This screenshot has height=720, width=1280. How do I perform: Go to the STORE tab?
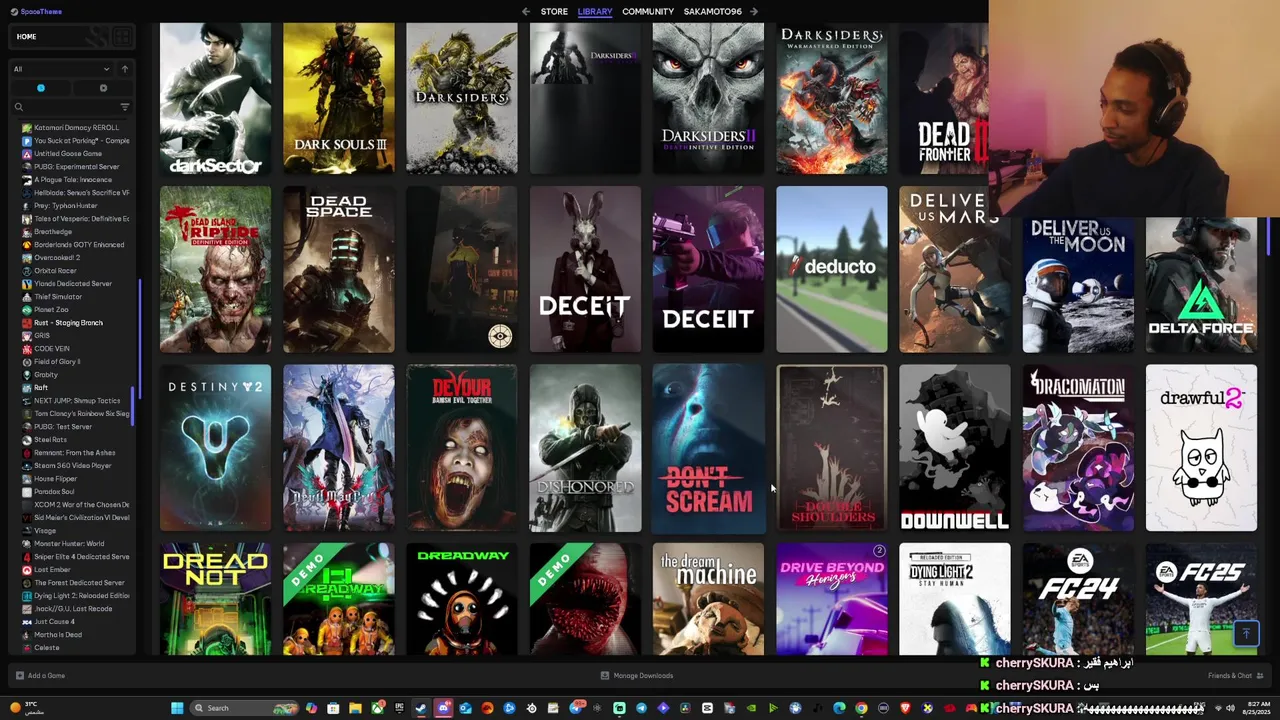click(x=554, y=11)
